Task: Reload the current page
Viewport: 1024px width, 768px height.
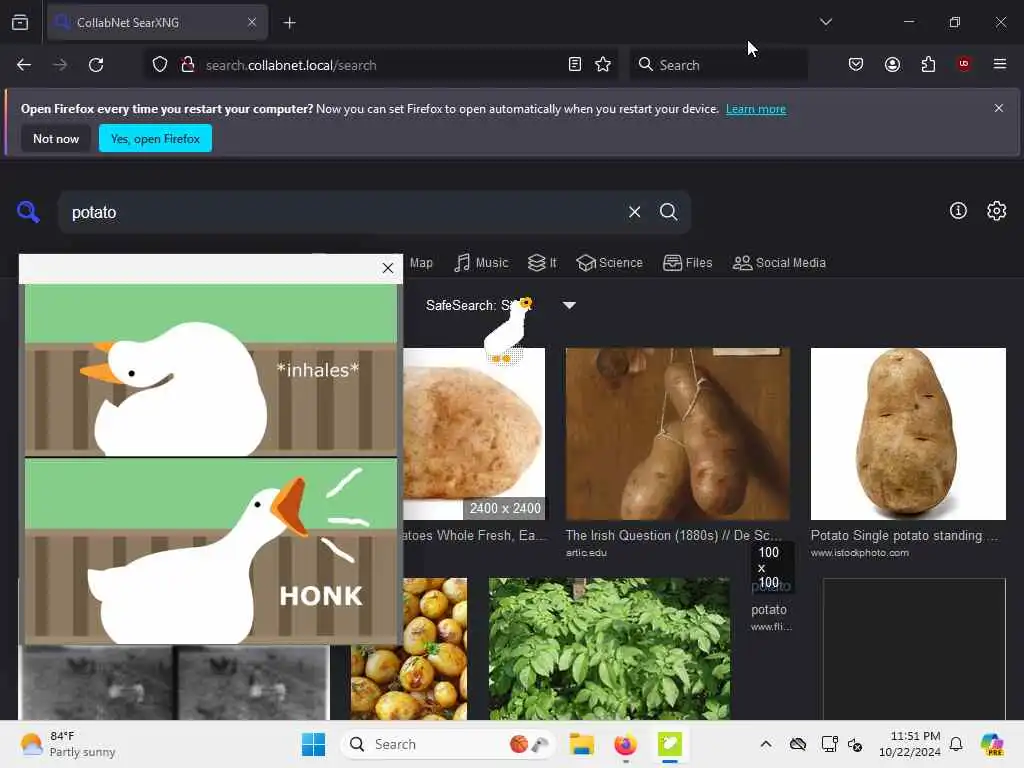Action: tap(96, 65)
